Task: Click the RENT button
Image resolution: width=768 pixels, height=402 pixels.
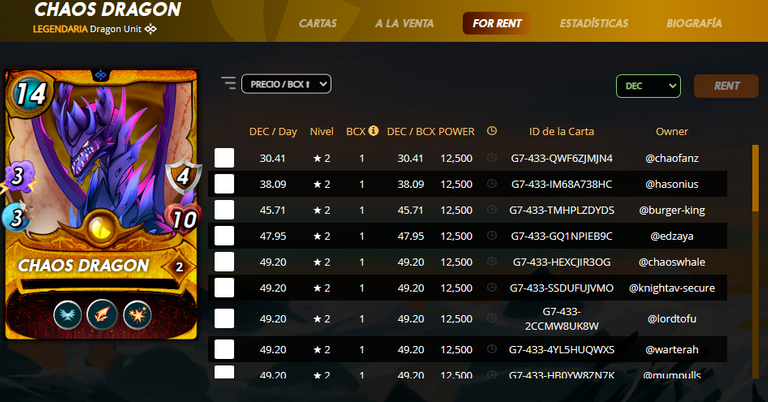Action: 726,86
